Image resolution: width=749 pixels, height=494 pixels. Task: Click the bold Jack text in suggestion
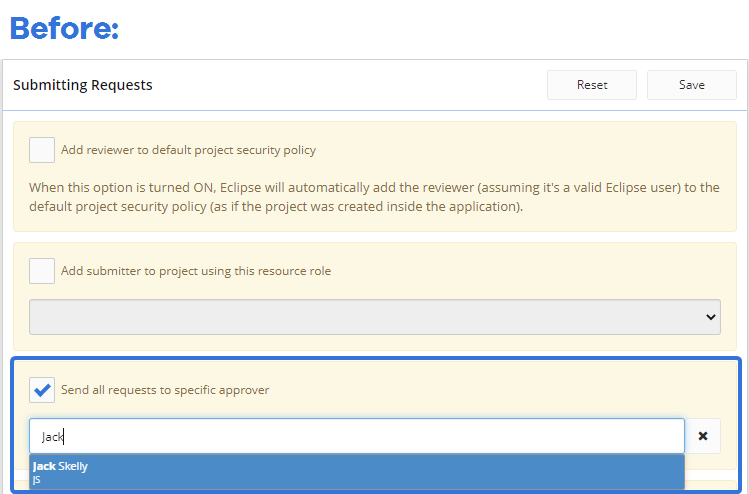click(44, 466)
